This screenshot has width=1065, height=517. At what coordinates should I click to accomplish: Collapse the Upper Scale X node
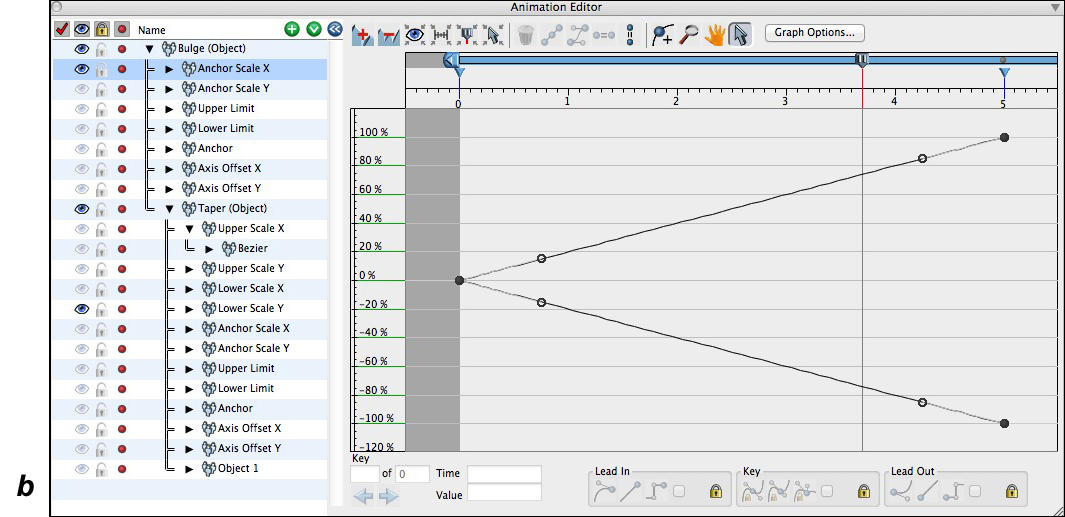189,229
